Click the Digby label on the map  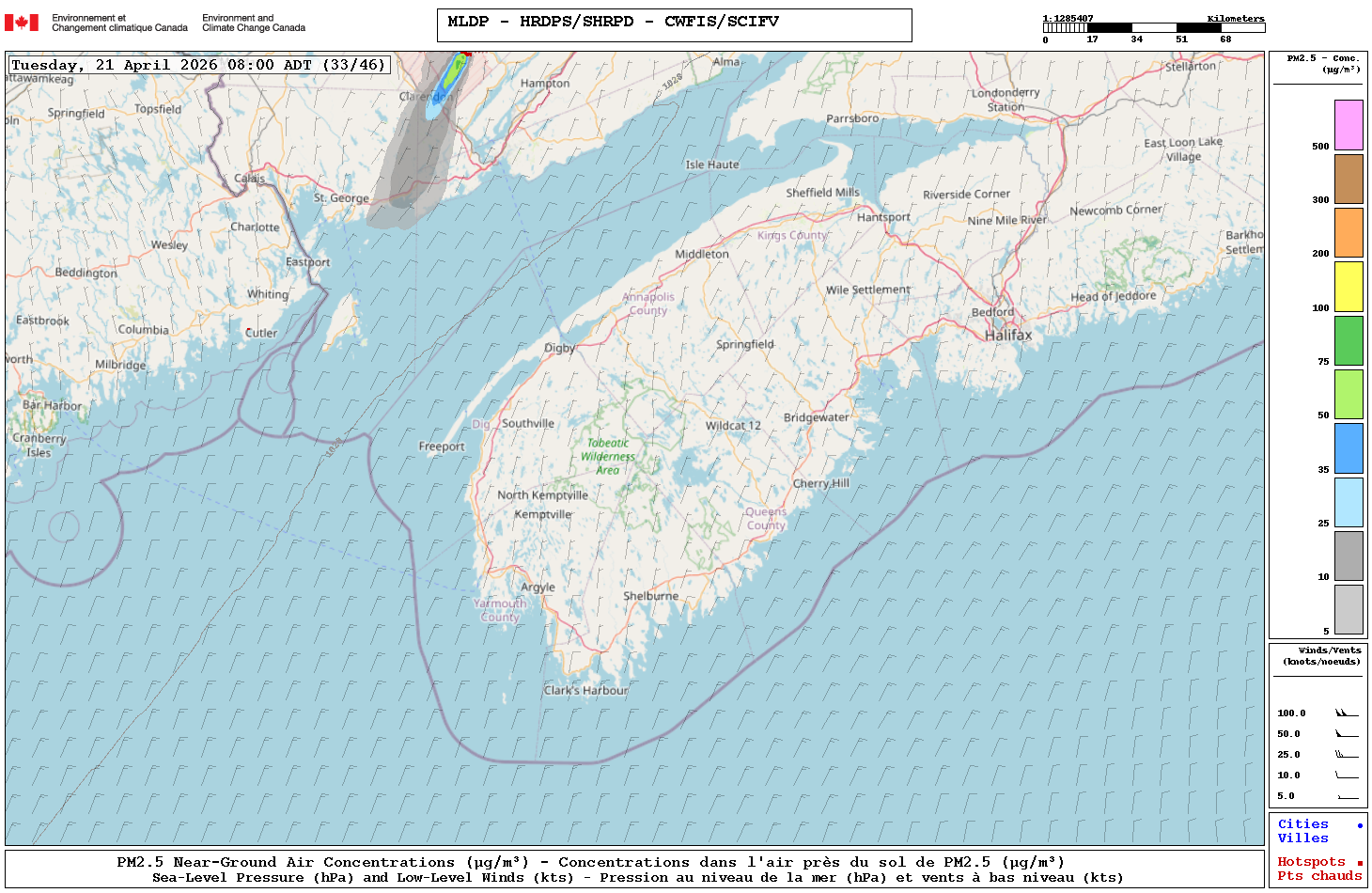(559, 348)
